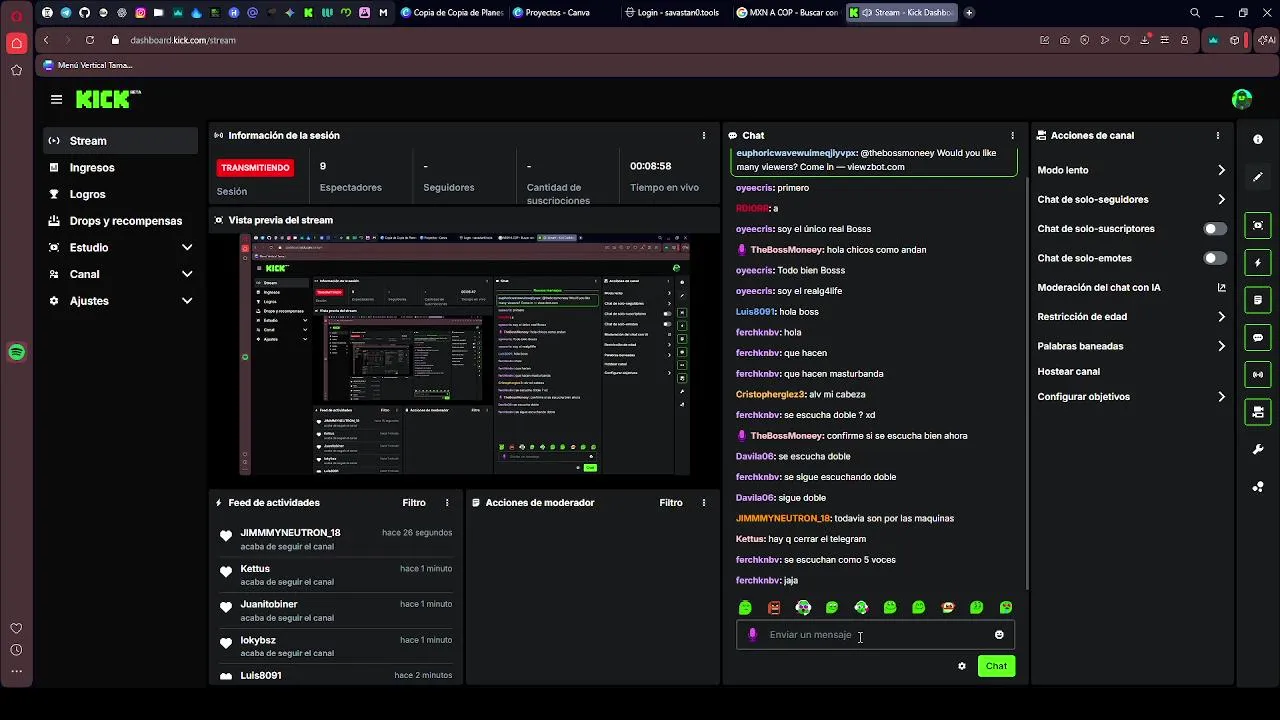This screenshot has width=1280, height=720.
Task: Click the Kick logo
Action: (x=108, y=99)
